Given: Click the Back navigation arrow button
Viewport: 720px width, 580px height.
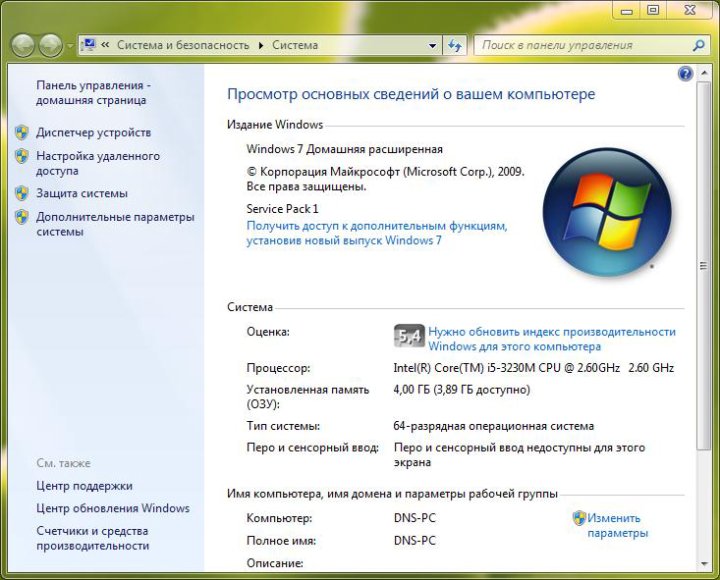Looking at the screenshot, I should coord(23,45).
